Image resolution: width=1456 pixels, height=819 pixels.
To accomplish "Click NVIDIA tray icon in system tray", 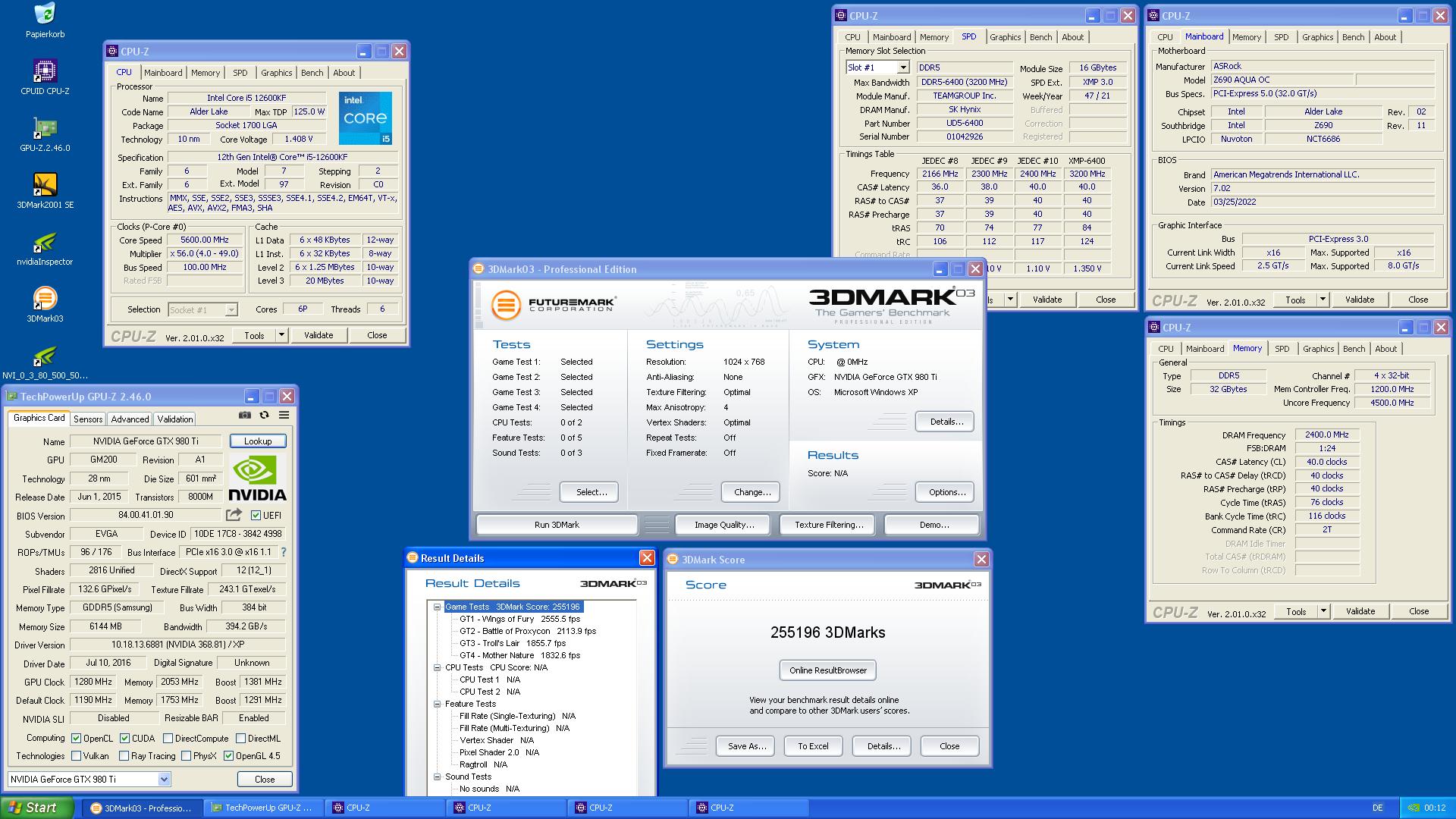I will [x=1413, y=808].
